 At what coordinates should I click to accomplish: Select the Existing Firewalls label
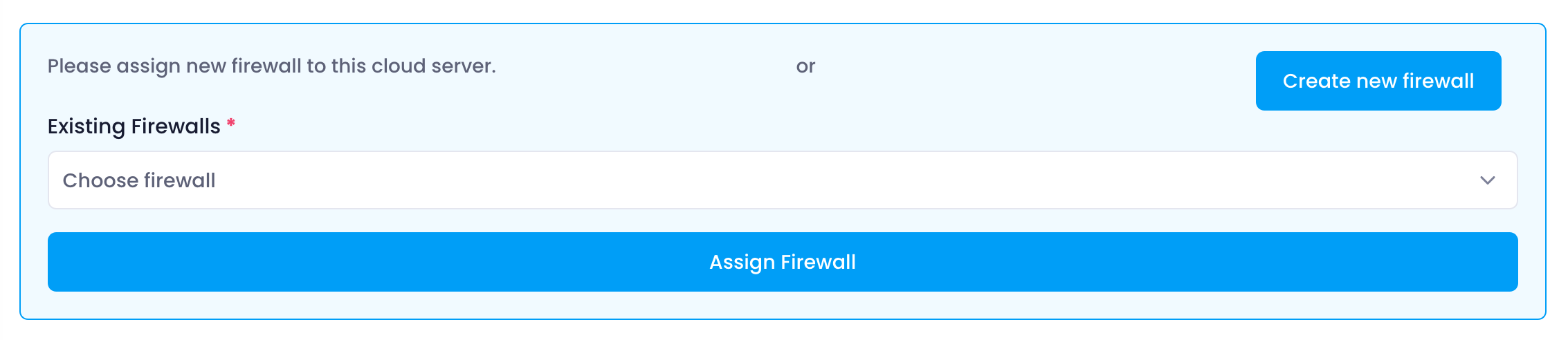pos(134,126)
